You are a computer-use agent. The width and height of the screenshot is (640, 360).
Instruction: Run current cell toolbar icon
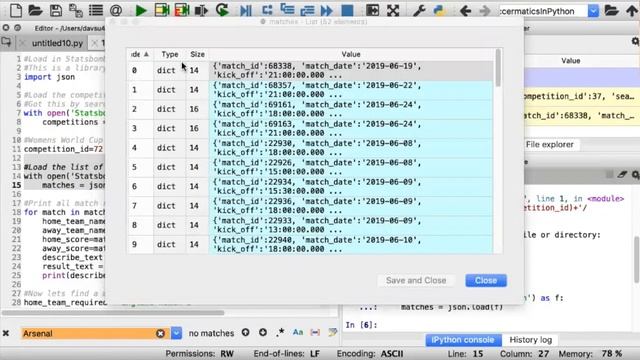pyautogui.click(x=162, y=10)
